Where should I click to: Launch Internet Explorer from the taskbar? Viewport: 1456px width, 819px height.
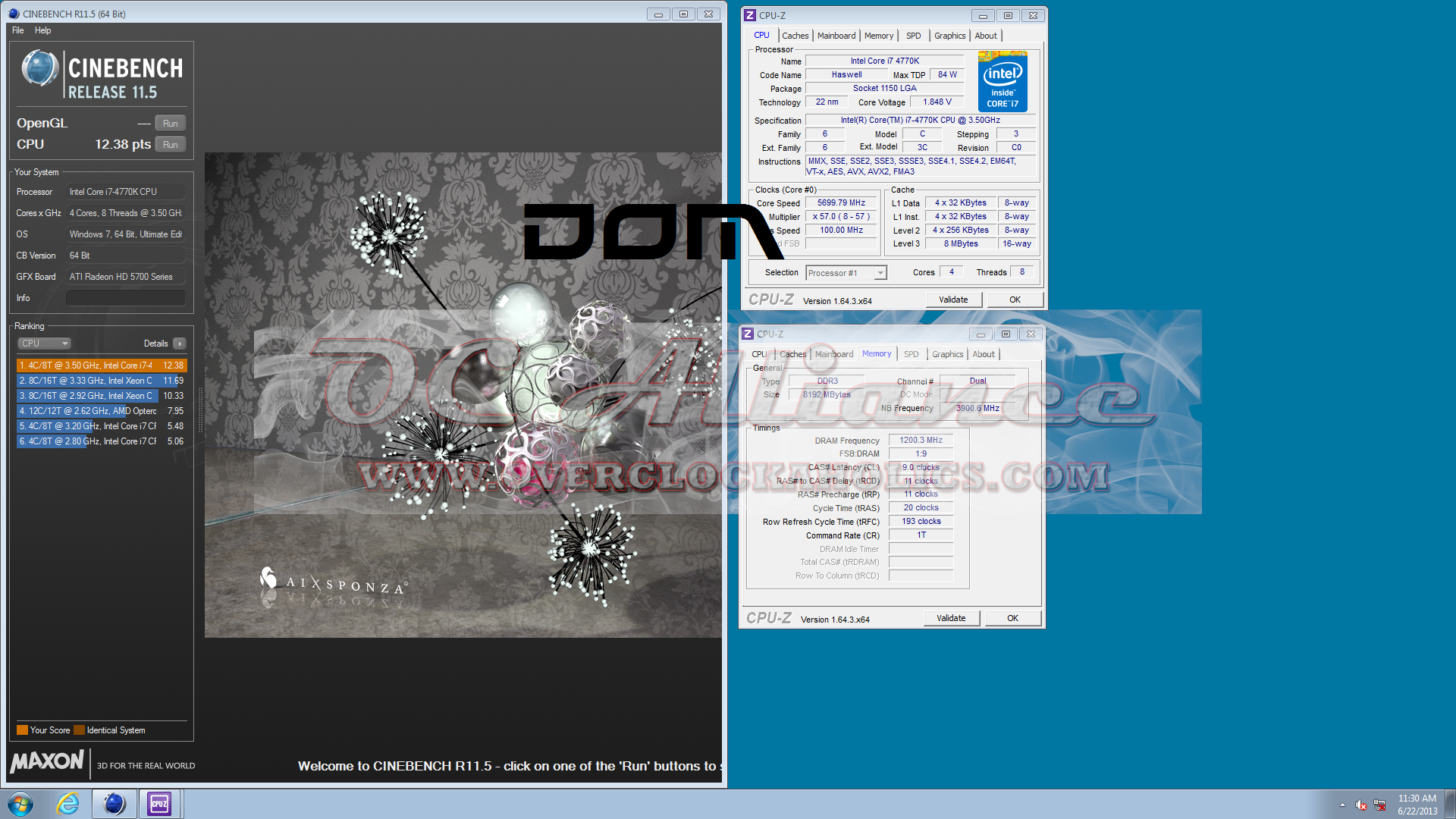pos(68,804)
